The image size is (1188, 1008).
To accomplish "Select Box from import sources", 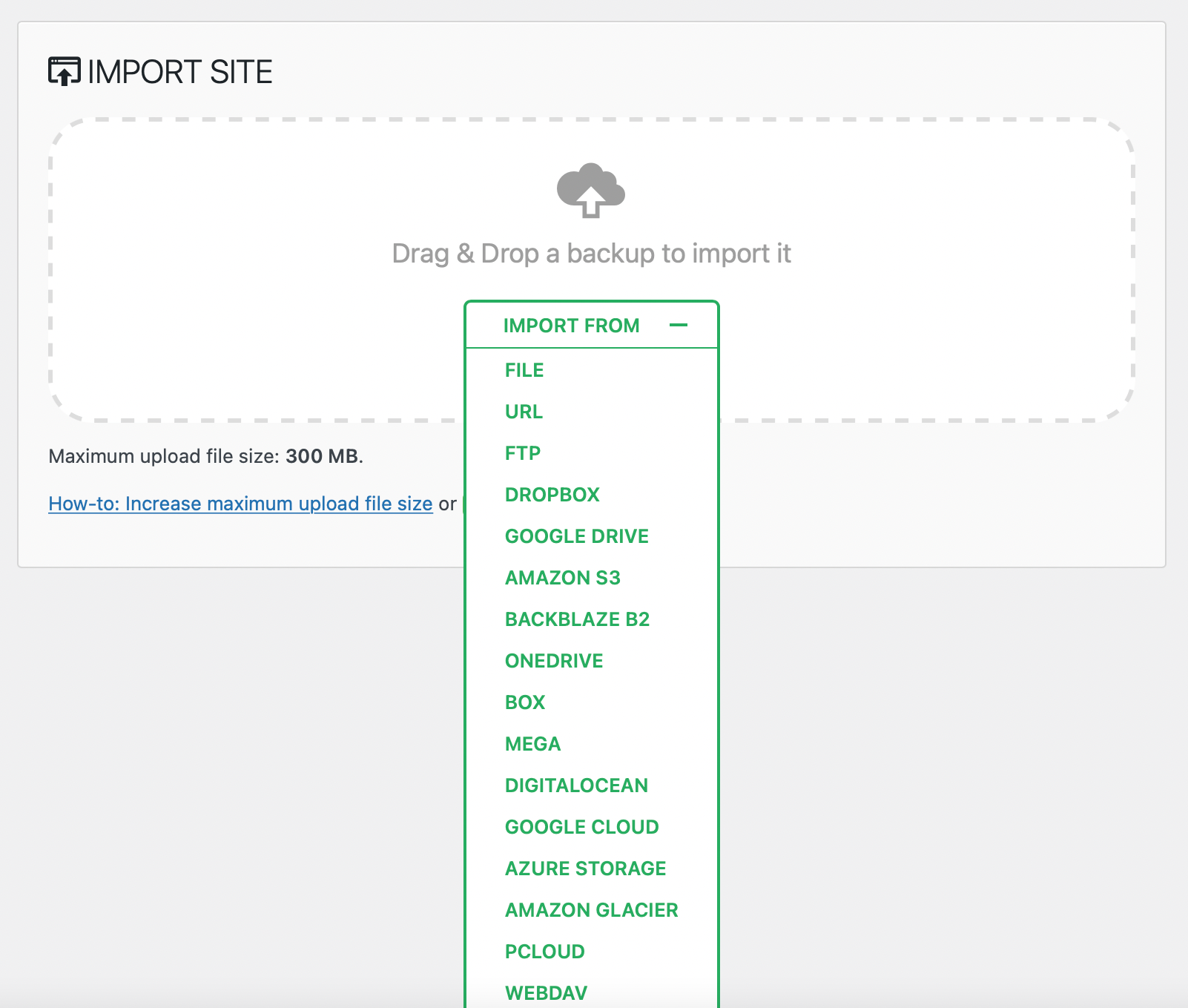I will click(x=525, y=702).
